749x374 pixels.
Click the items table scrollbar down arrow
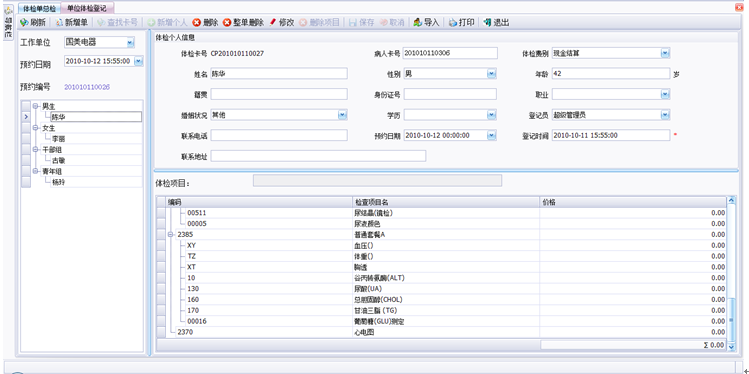pos(731,348)
